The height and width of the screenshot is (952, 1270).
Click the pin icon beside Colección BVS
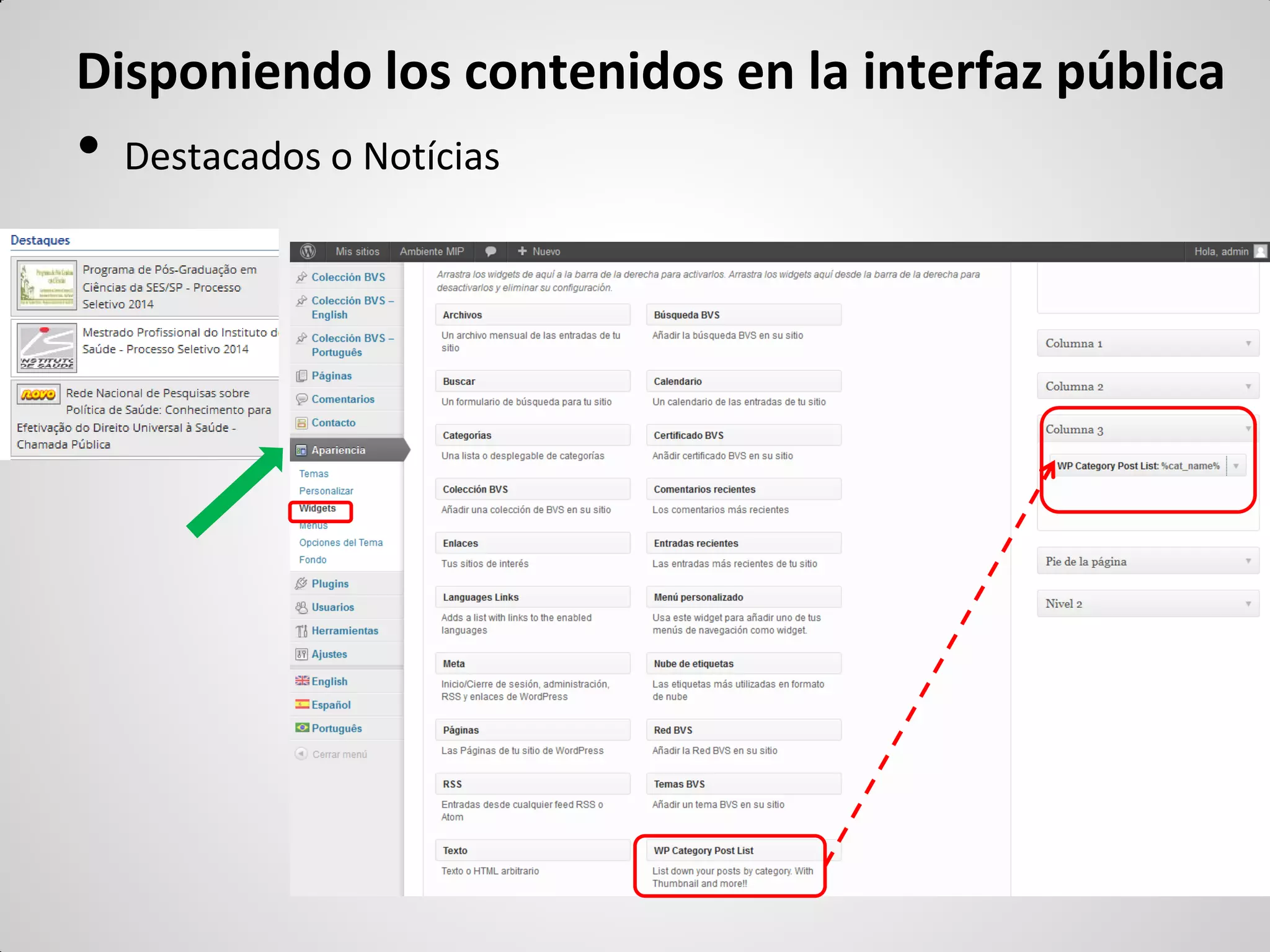pos(302,277)
